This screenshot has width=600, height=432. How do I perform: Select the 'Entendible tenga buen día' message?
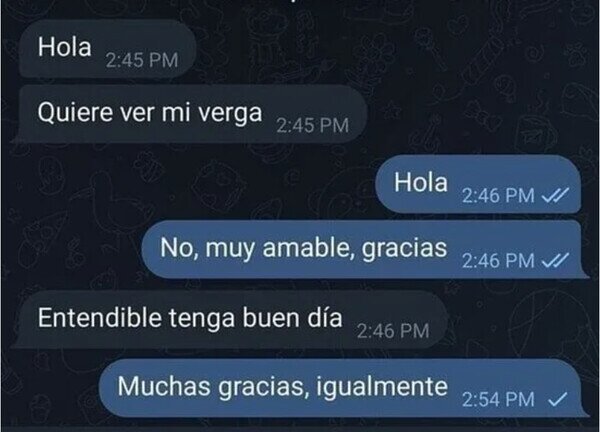click(x=230, y=319)
